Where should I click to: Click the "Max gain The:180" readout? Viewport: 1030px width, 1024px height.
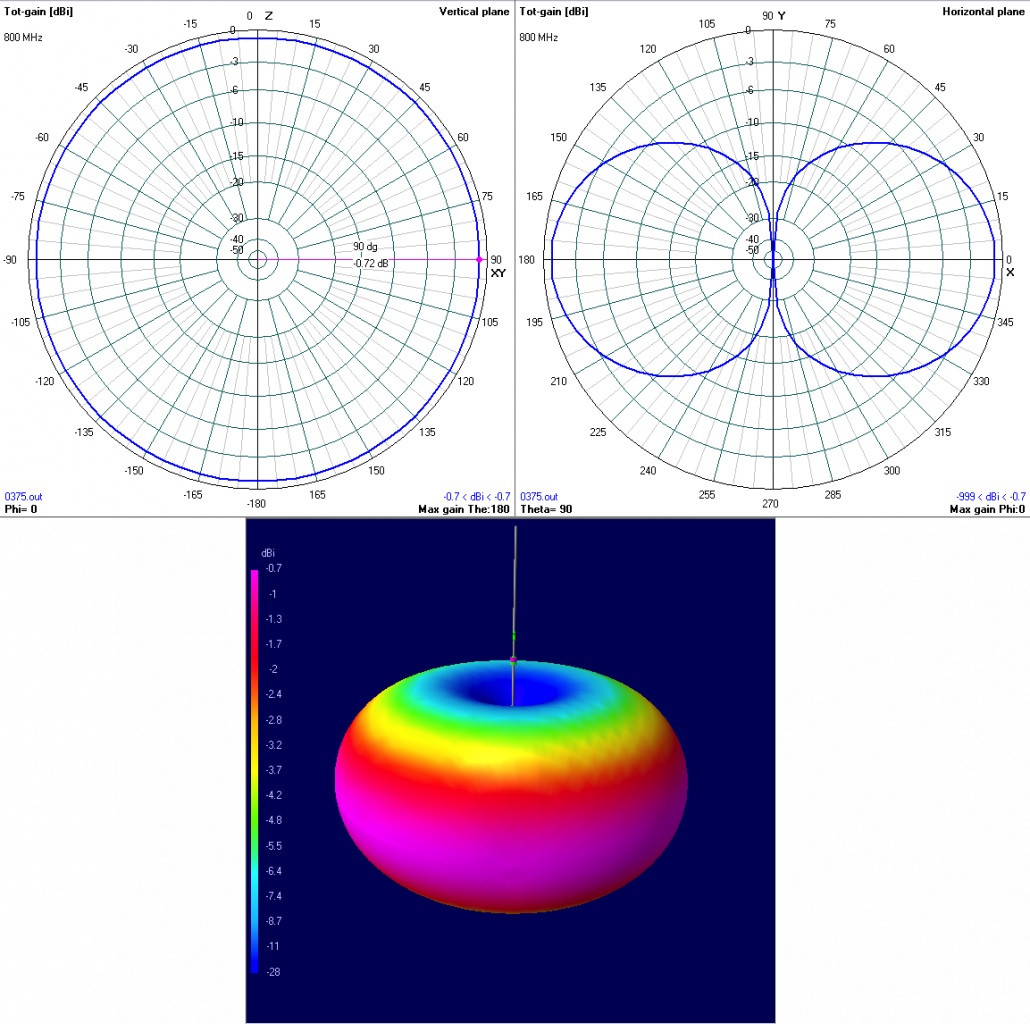(464, 509)
